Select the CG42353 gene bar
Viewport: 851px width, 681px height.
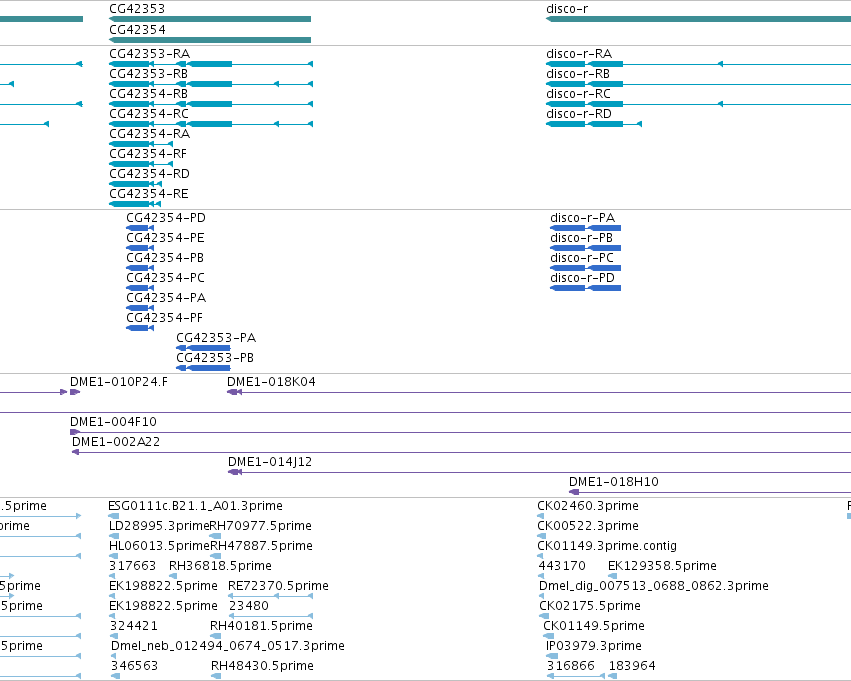[210, 19]
